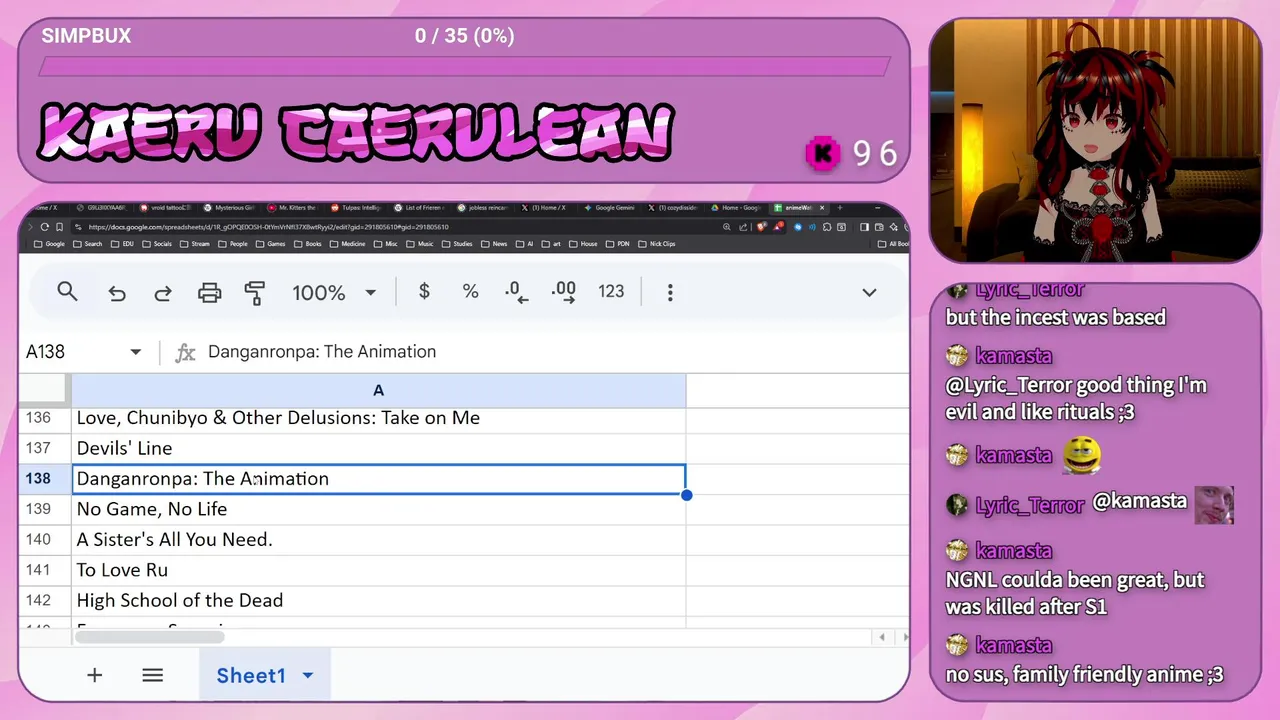Open the all sheets list icon
The width and height of the screenshot is (1280, 720).
click(152, 675)
